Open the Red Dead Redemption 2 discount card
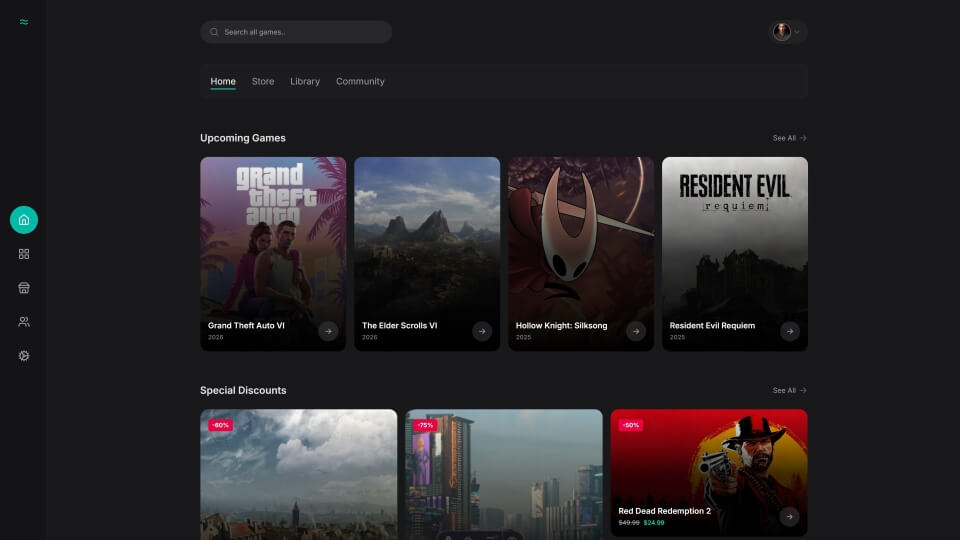This screenshot has width=960, height=540. click(709, 473)
